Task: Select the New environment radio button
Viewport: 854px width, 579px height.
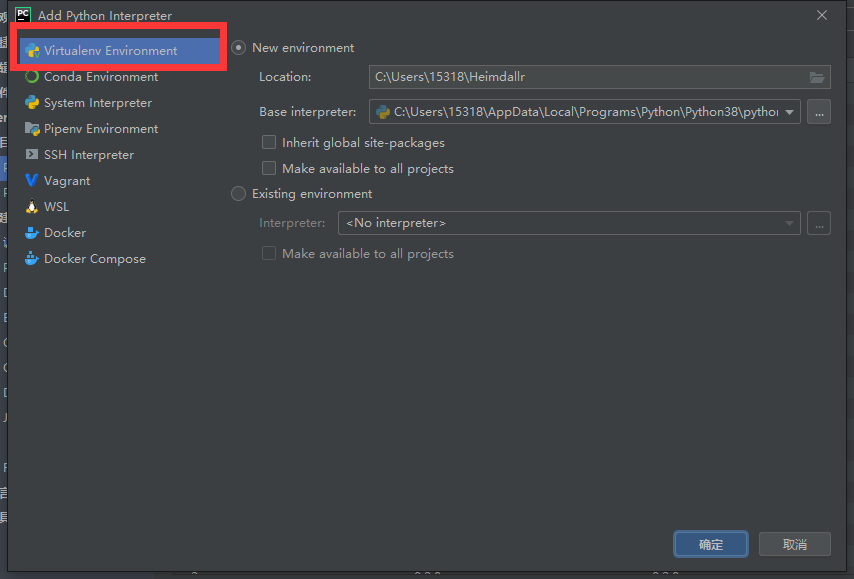Action: [238, 47]
